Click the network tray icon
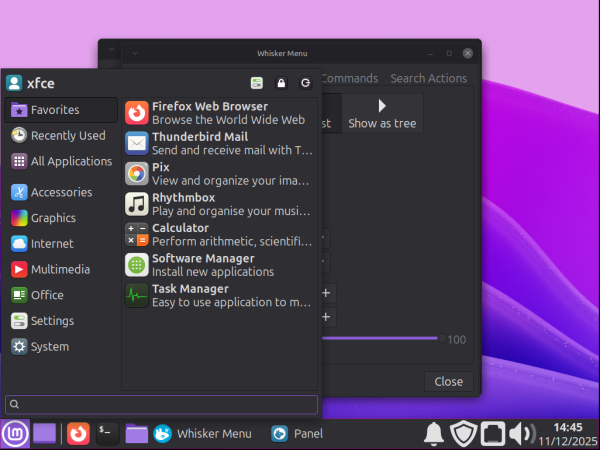This screenshot has width=600, height=450. [493, 434]
